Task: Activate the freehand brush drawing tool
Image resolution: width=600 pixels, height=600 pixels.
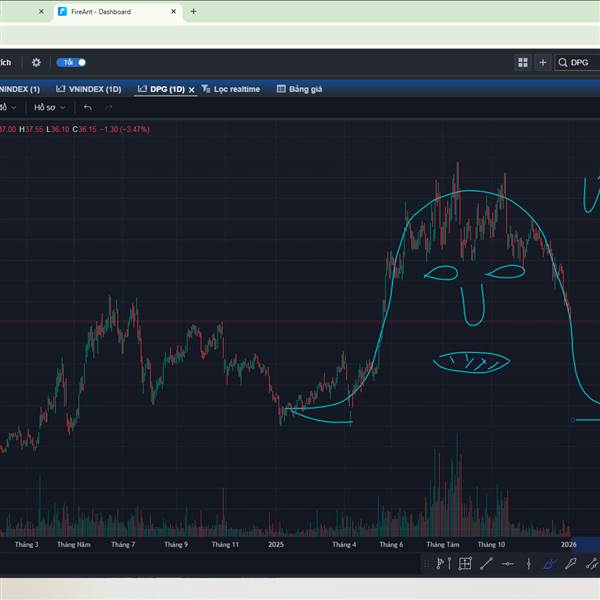Action: (549, 564)
